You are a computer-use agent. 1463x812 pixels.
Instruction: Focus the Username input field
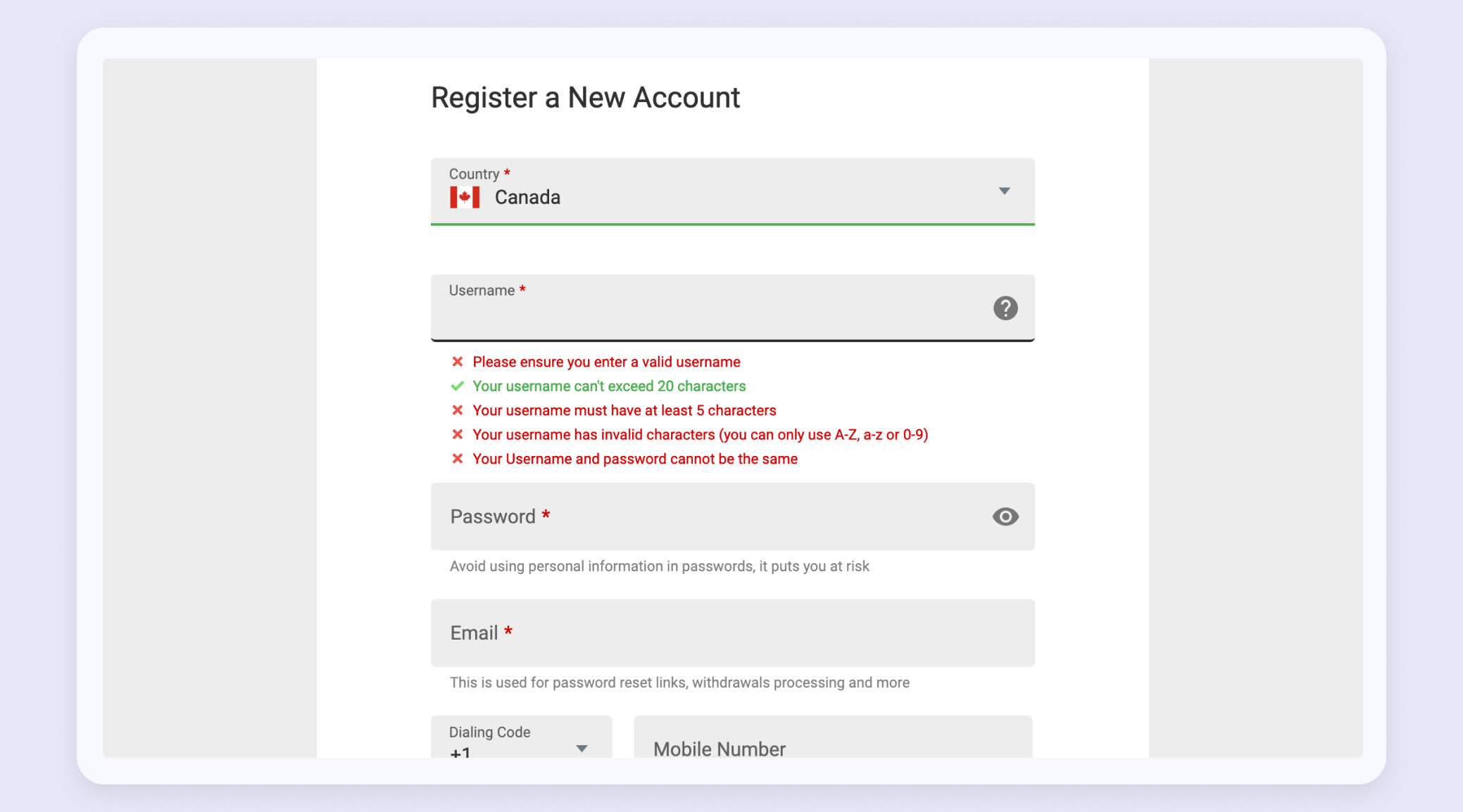point(711,315)
